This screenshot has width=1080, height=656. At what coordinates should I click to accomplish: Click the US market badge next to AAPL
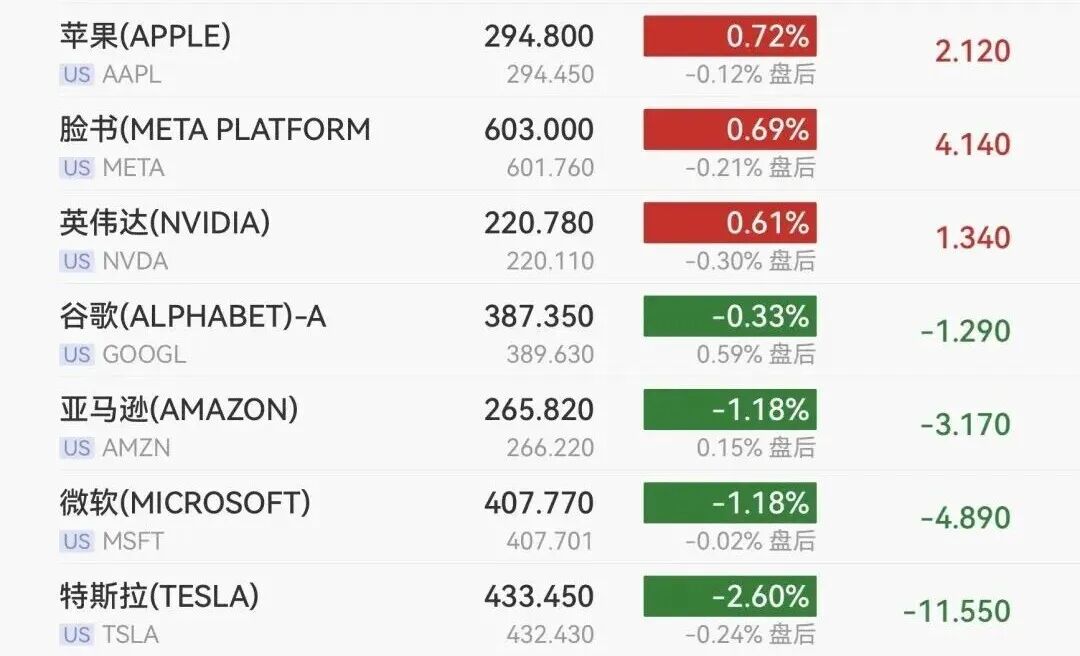[x=76, y=74]
